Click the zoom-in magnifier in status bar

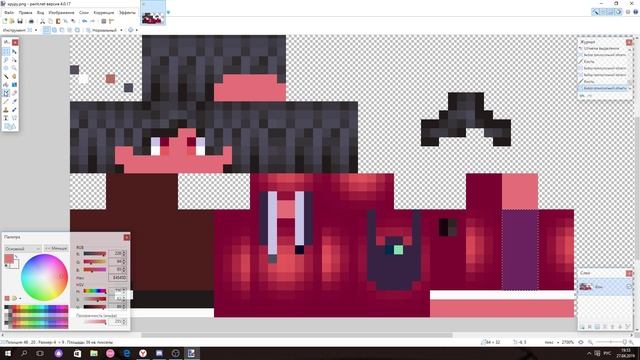point(631,342)
